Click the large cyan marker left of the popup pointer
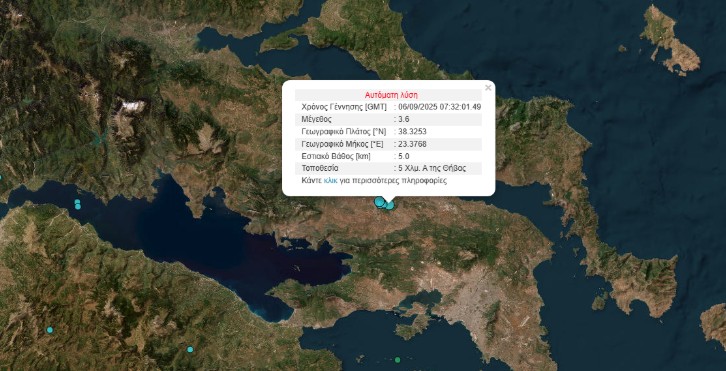The height and width of the screenshot is (371, 726). tap(379, 201)
